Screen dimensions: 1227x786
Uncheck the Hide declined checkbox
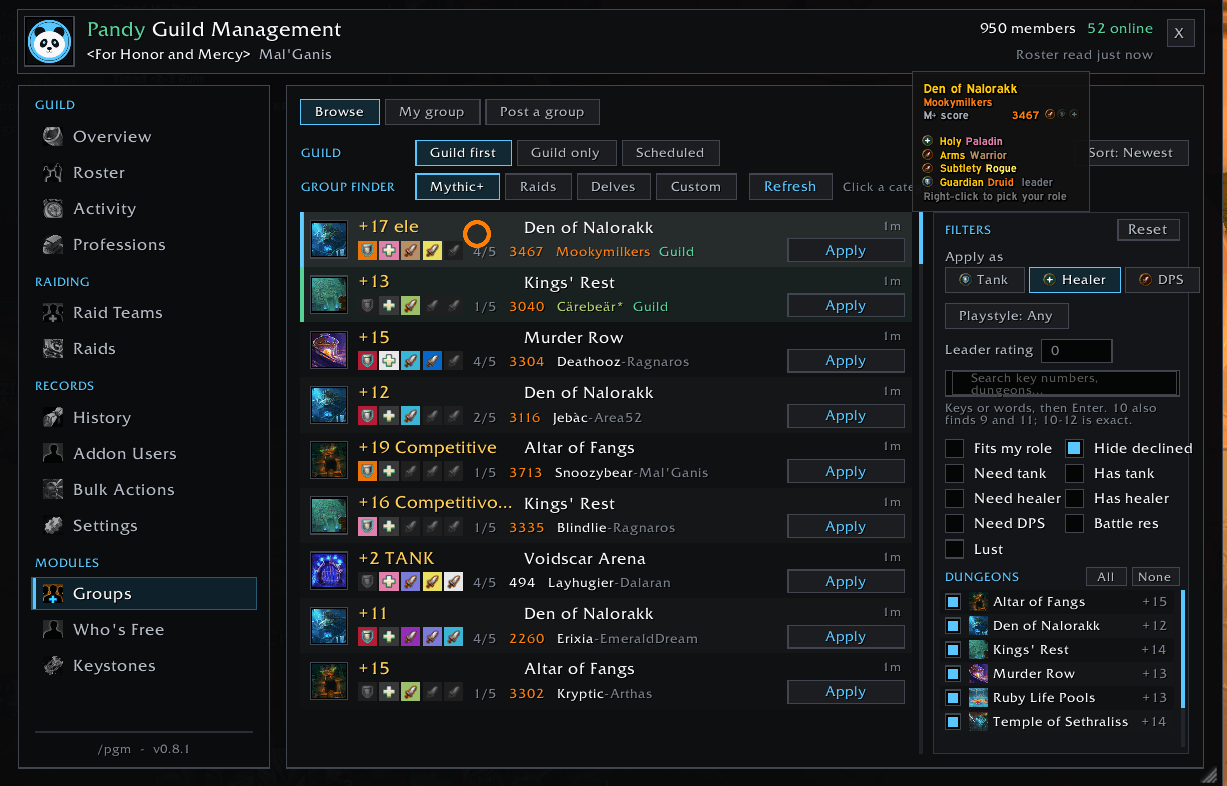coord(1074,448)
